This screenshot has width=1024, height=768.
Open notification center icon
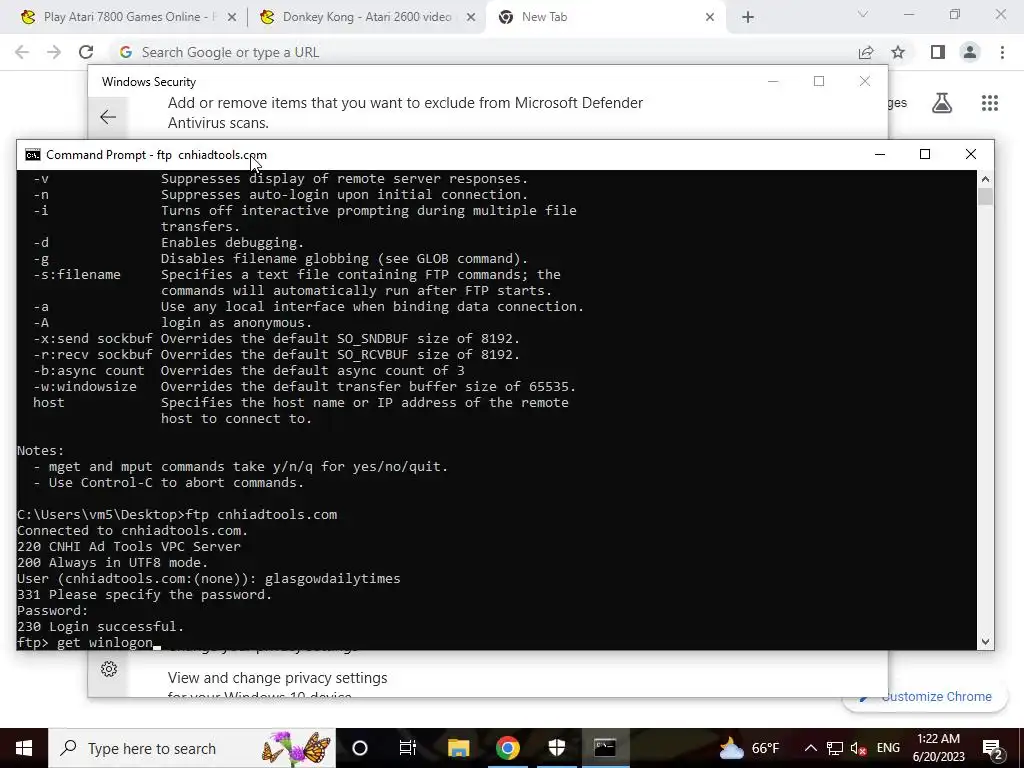tap(993, 748)
